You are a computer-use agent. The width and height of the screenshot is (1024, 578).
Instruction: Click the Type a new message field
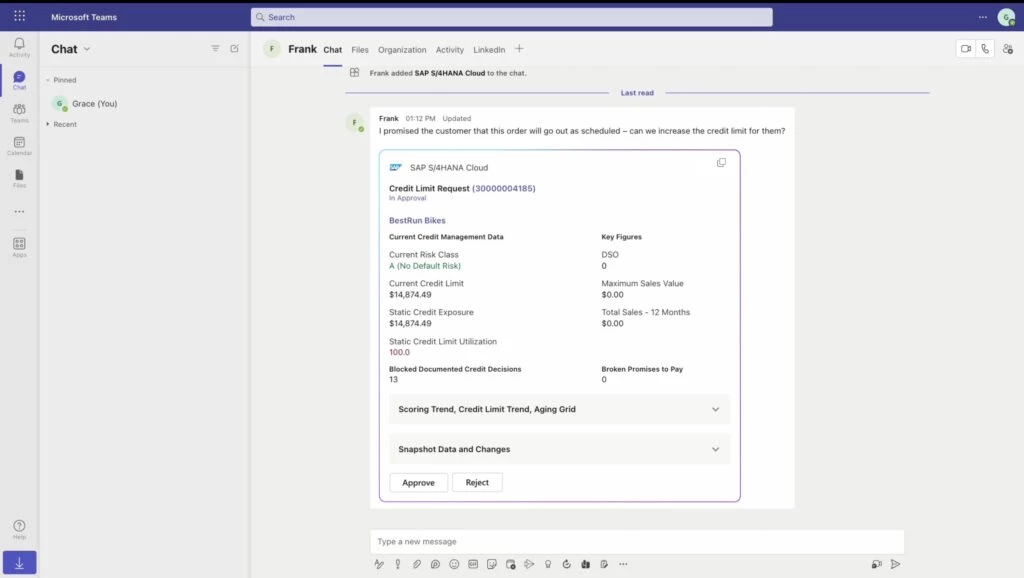(x=637, y=541)
